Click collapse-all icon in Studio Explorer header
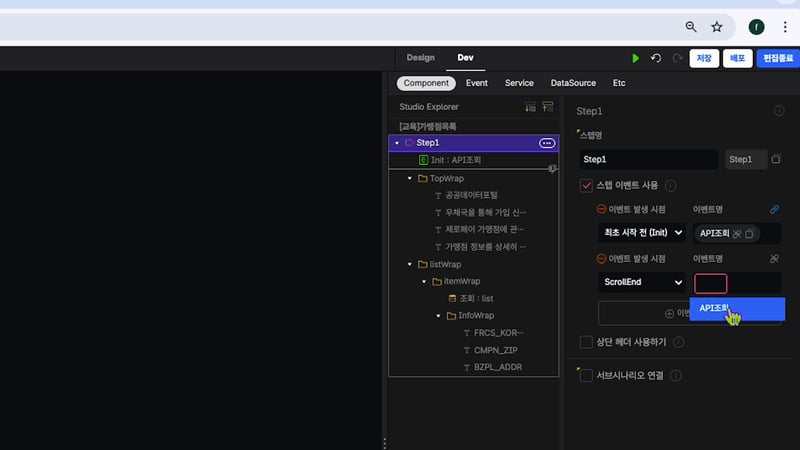Image resolution: width=800 pixels, height=450 pixels. click(x=547, y=107)
